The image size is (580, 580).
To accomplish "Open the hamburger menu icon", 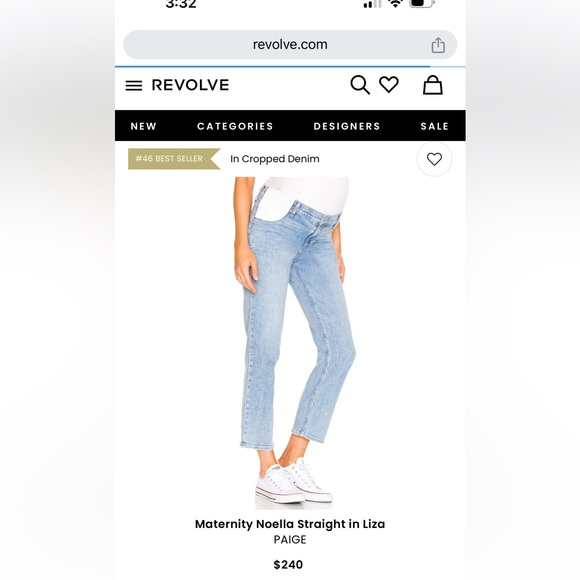I will coord(134,85).
